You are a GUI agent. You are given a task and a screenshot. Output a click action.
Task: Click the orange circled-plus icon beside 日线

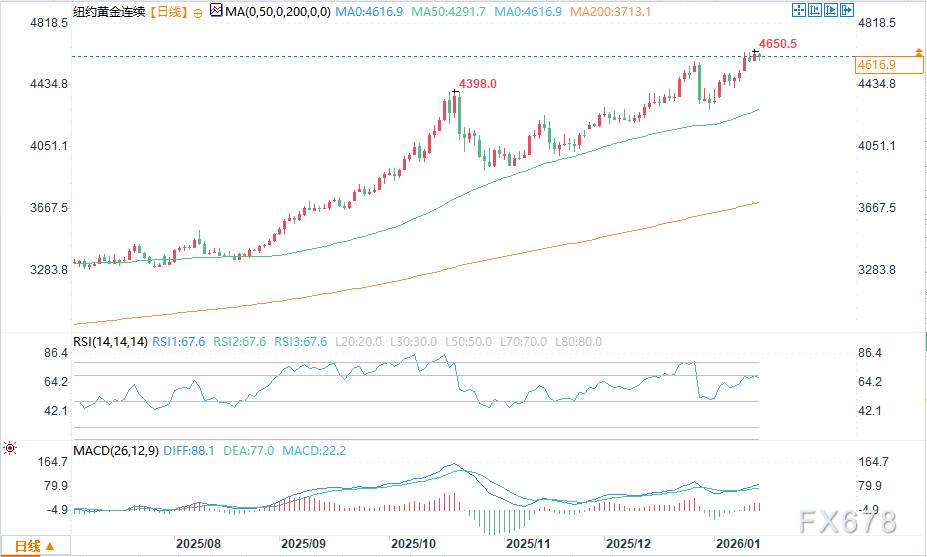click(x=196, y=12)
